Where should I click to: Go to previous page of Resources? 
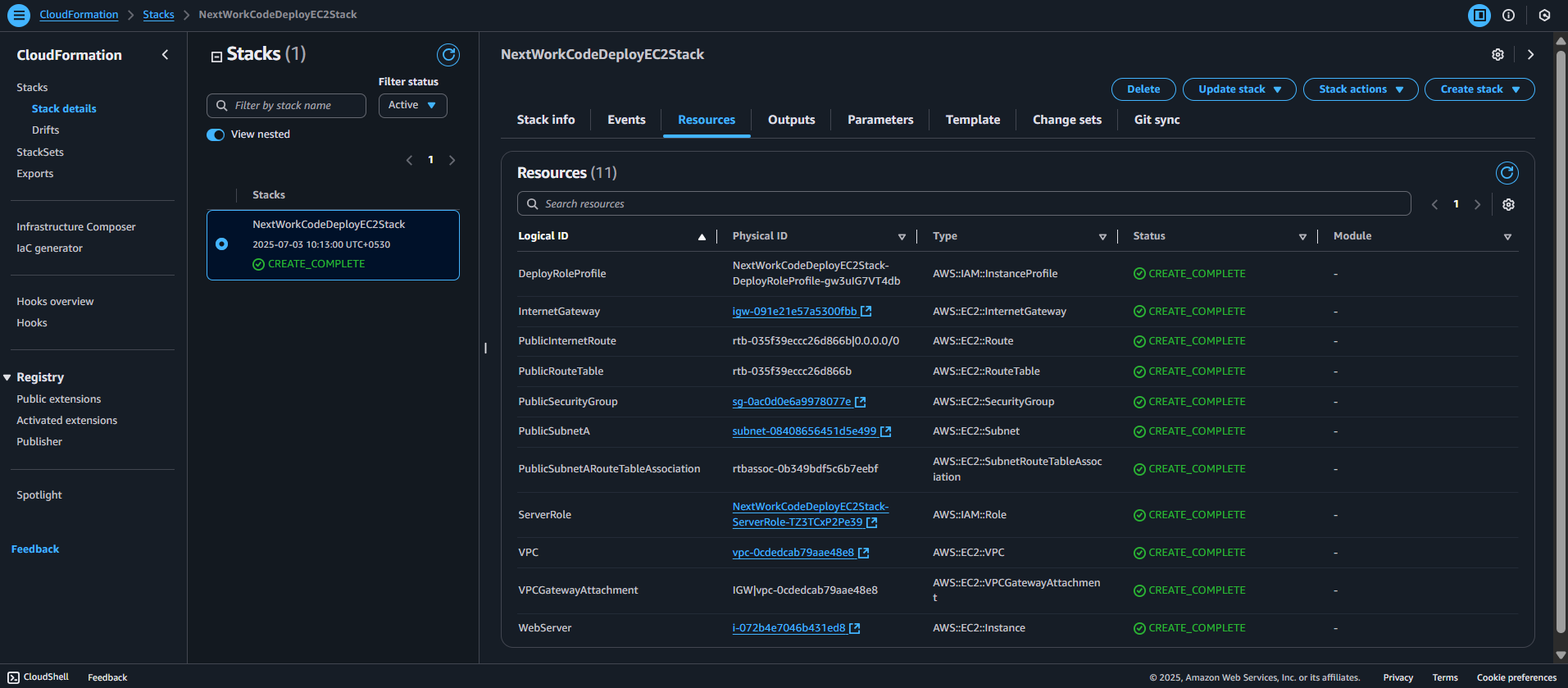(1434, 205)
